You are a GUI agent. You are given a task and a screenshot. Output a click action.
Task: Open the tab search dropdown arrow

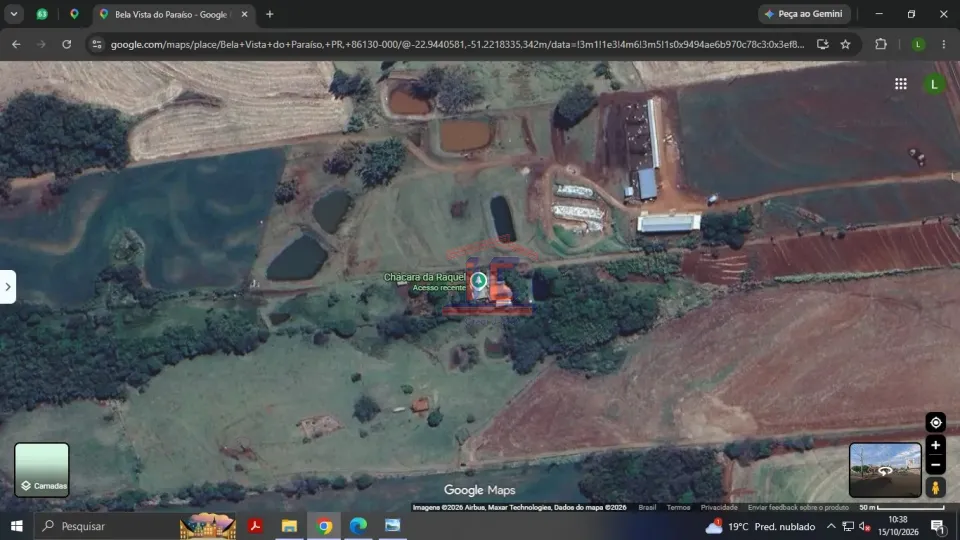pyautogui.click(x=14, y=14)
